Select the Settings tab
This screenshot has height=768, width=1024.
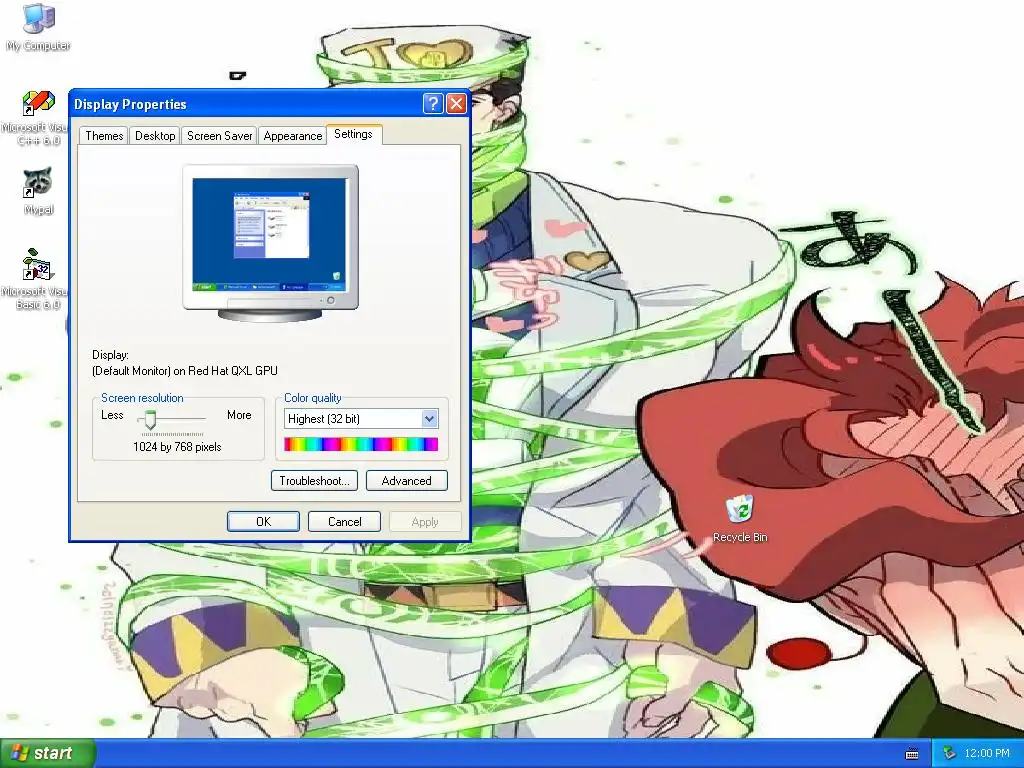[x=353, y=134]
